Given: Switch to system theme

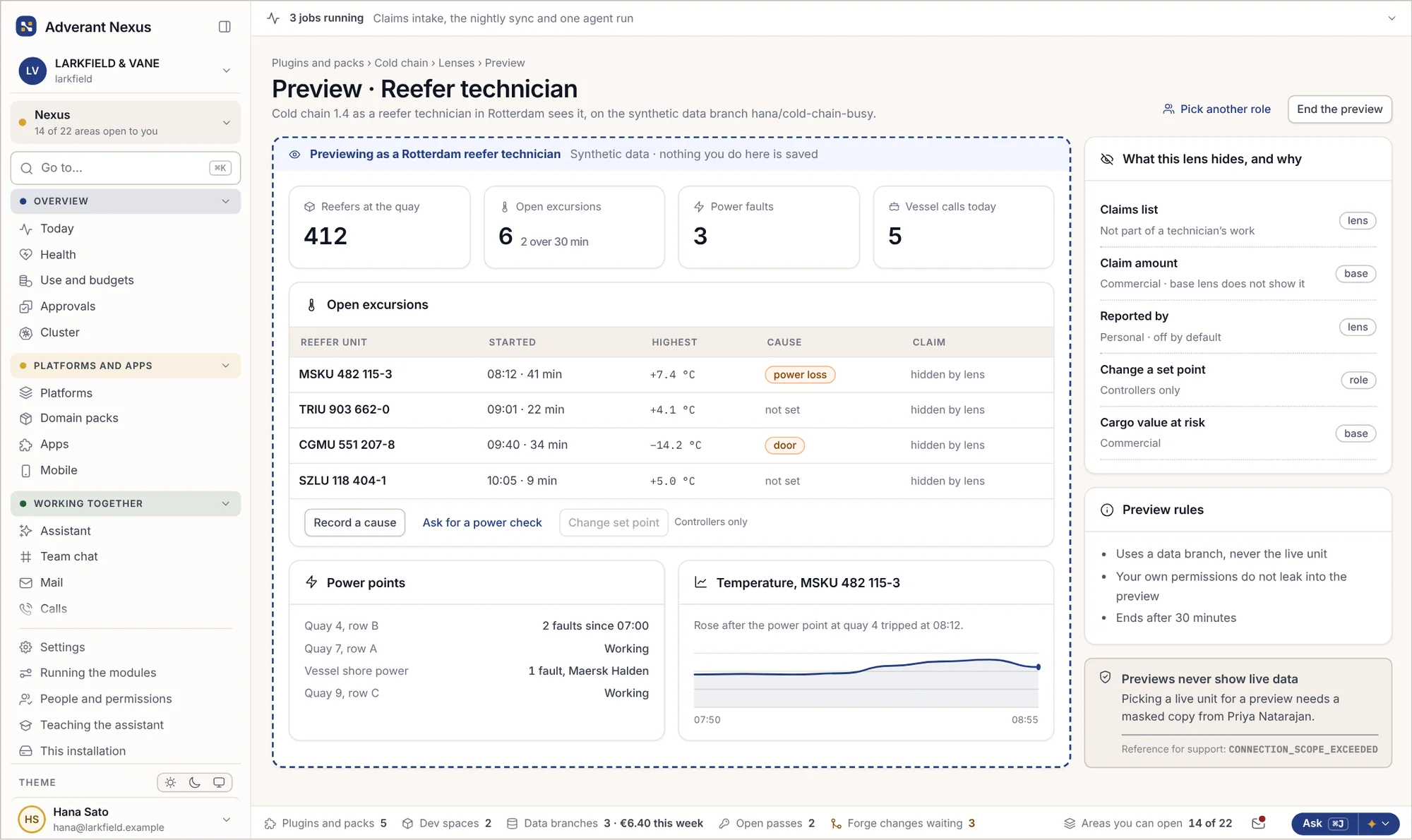Looking at the screenshot, I should click(219, 782).
